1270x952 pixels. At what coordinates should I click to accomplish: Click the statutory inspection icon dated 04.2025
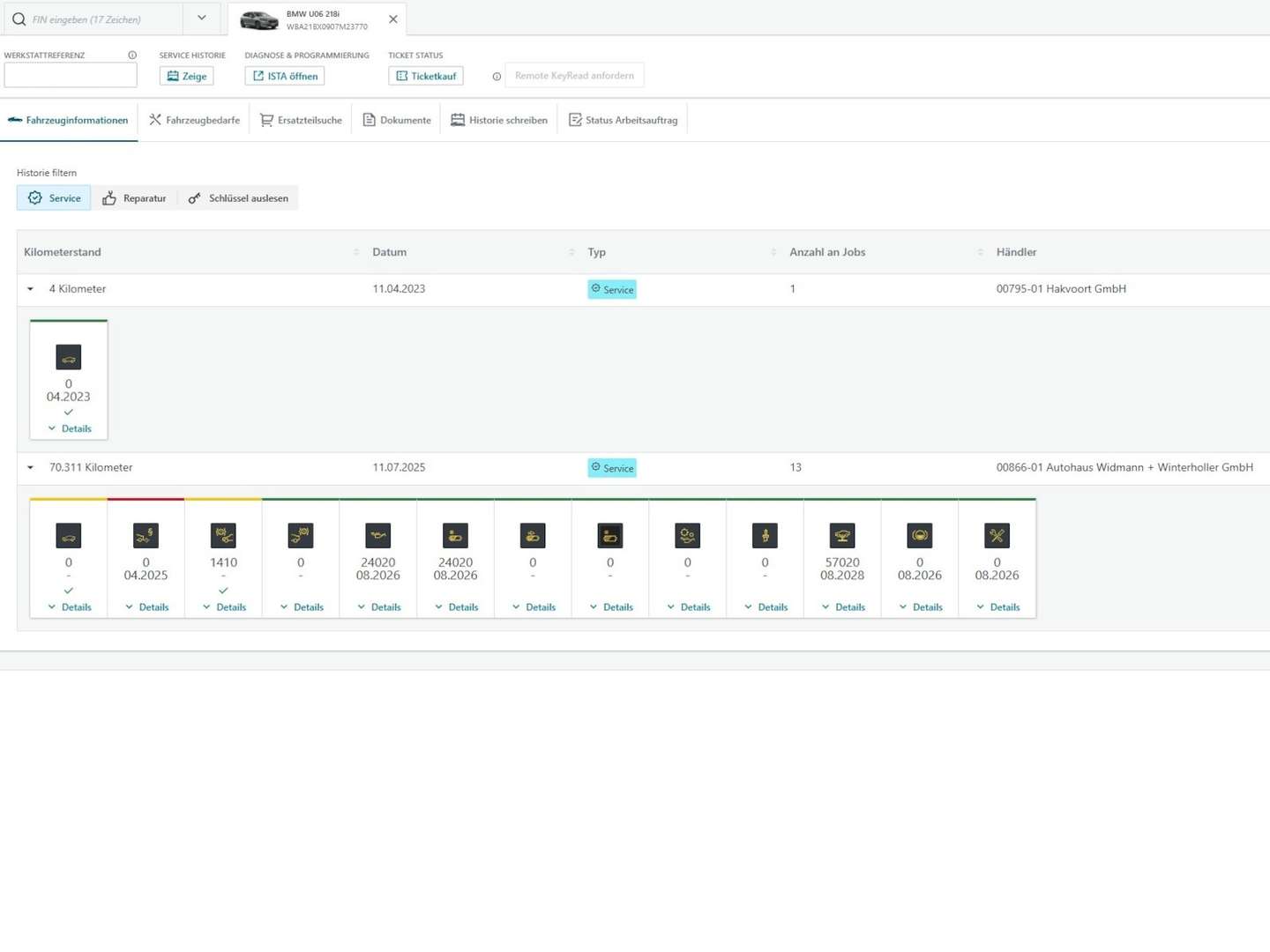146,535
